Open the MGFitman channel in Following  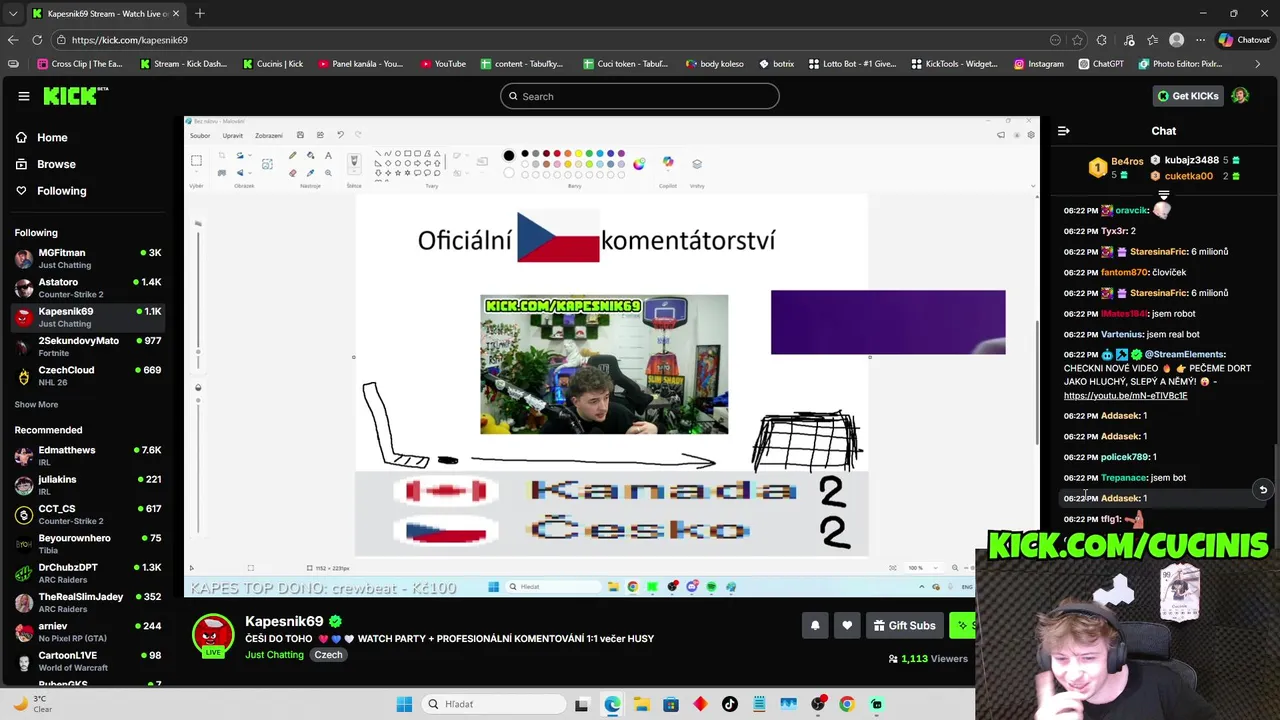point(88,258)
